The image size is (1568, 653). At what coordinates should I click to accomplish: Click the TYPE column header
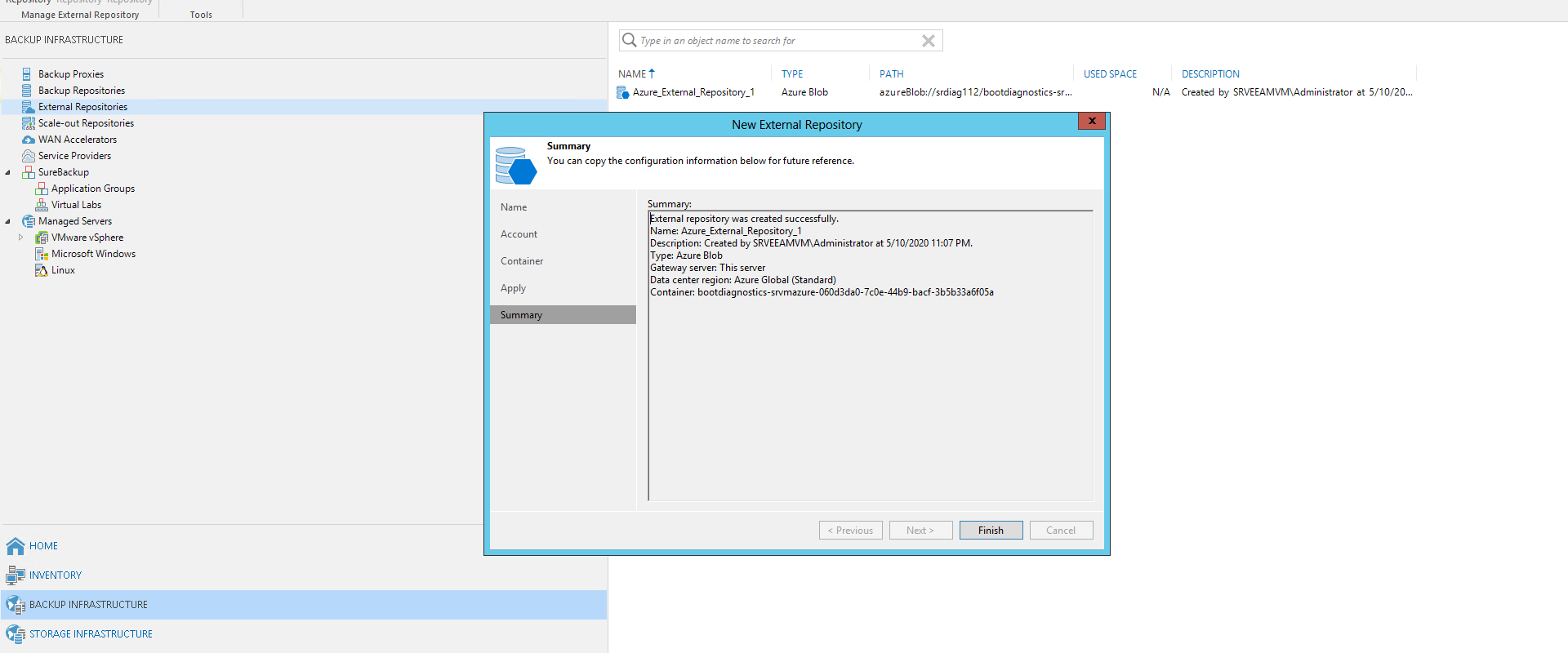click(x=792, y=74)
